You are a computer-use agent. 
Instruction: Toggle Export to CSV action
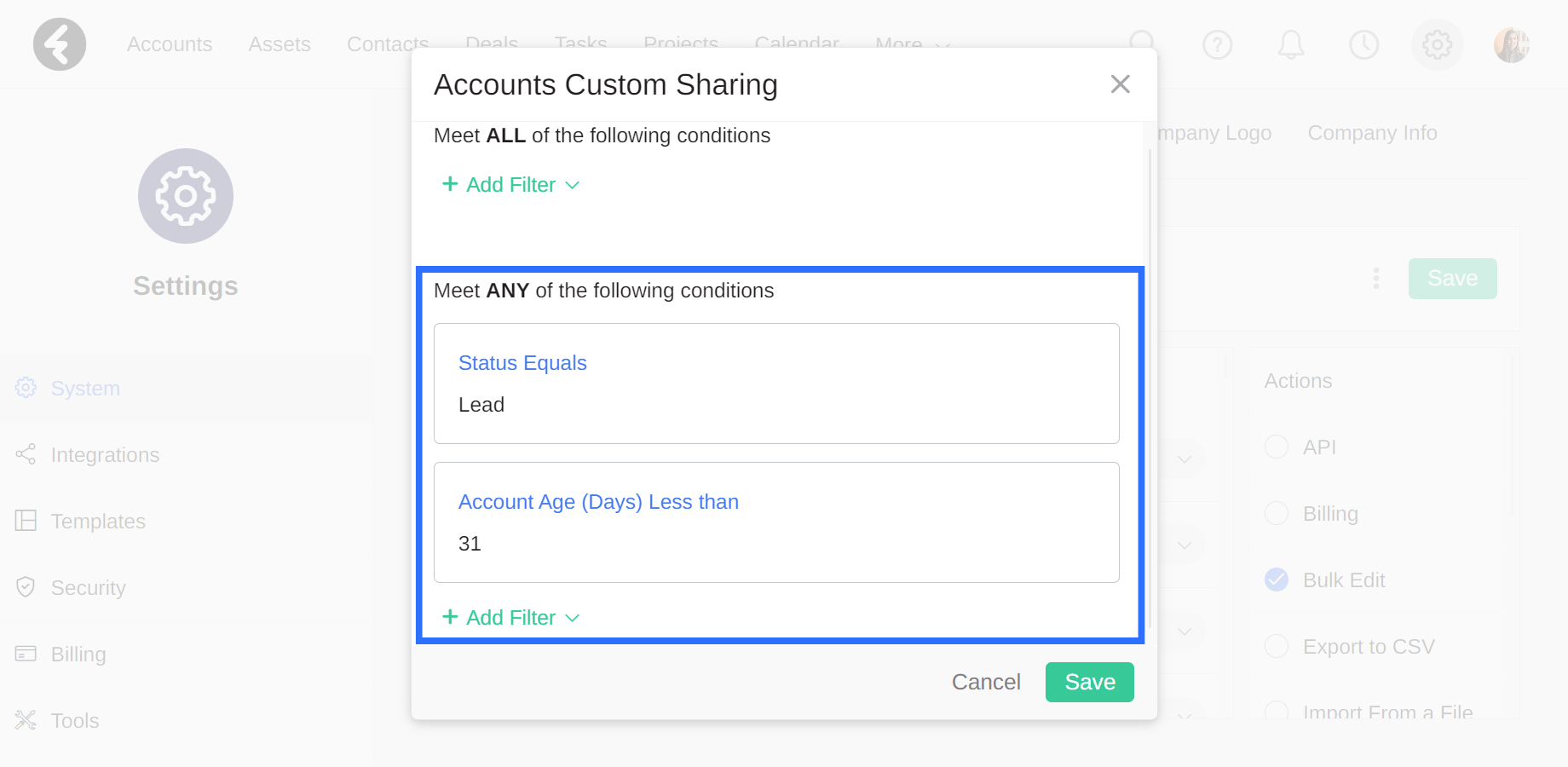coord(1277,646)
